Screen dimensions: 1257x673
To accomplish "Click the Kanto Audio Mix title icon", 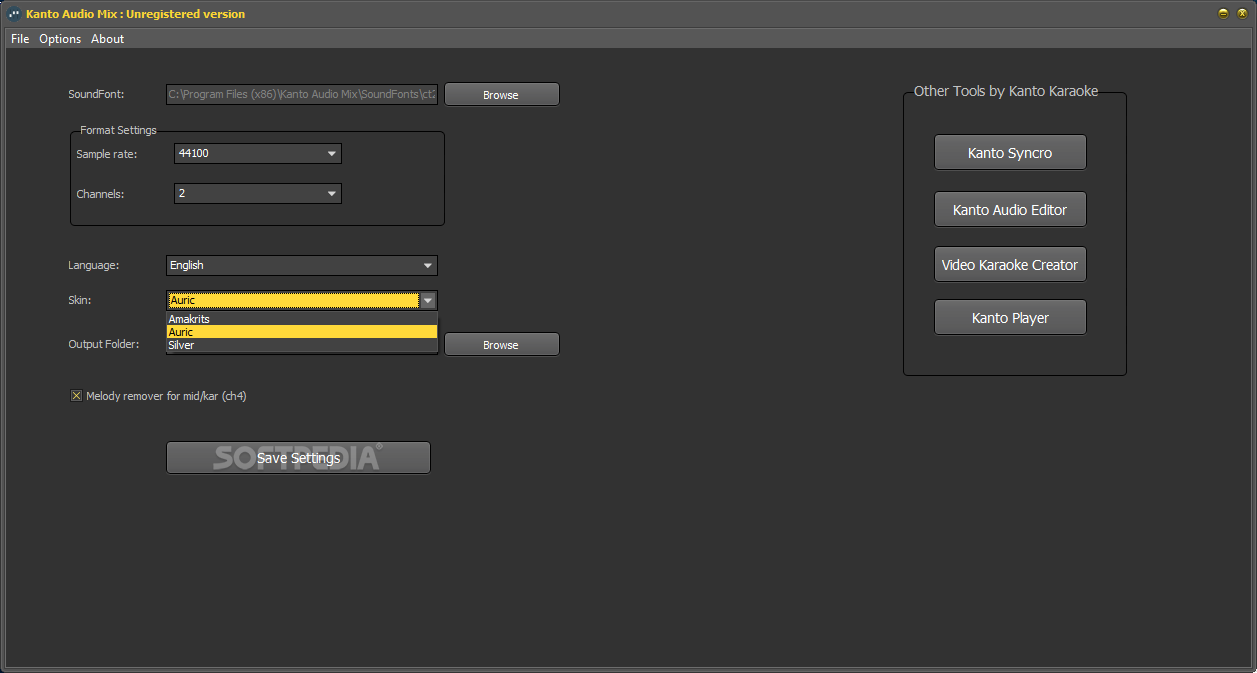I will [x=14, y=14].
